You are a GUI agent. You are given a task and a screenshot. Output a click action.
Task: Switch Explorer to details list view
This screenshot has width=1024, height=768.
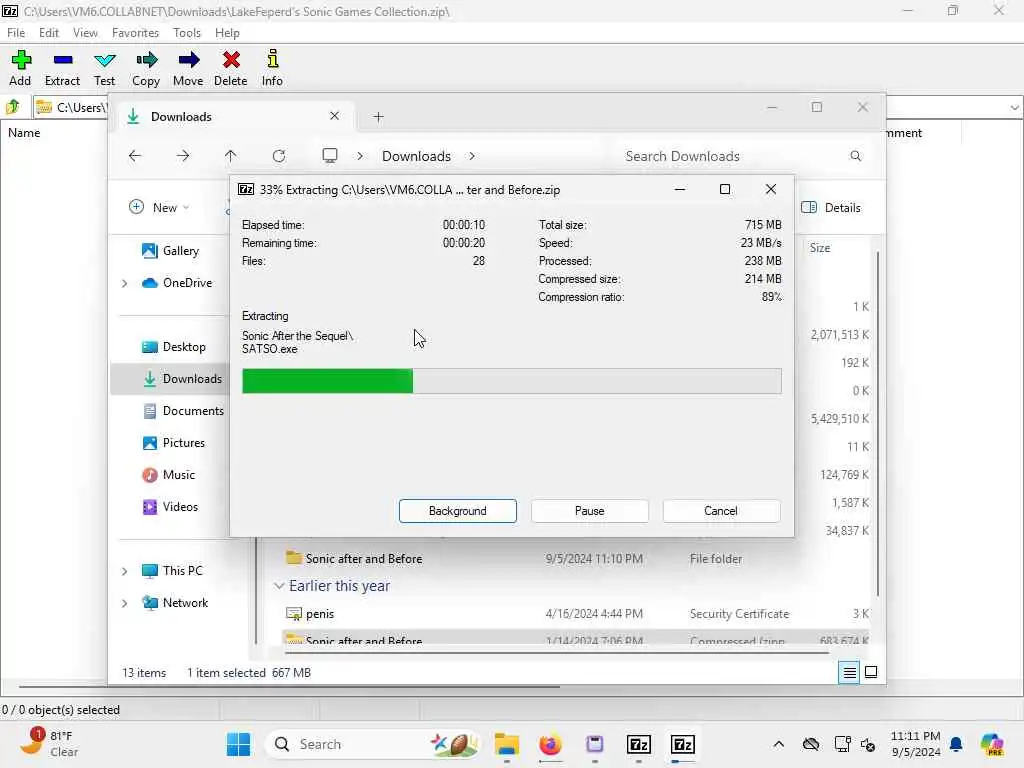(x=850, y=672)
